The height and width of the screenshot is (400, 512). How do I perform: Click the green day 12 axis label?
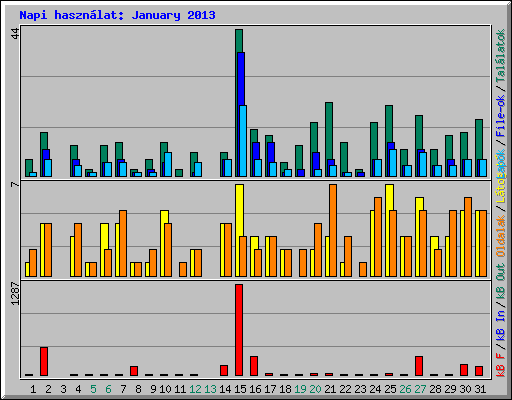click(195, 389)
